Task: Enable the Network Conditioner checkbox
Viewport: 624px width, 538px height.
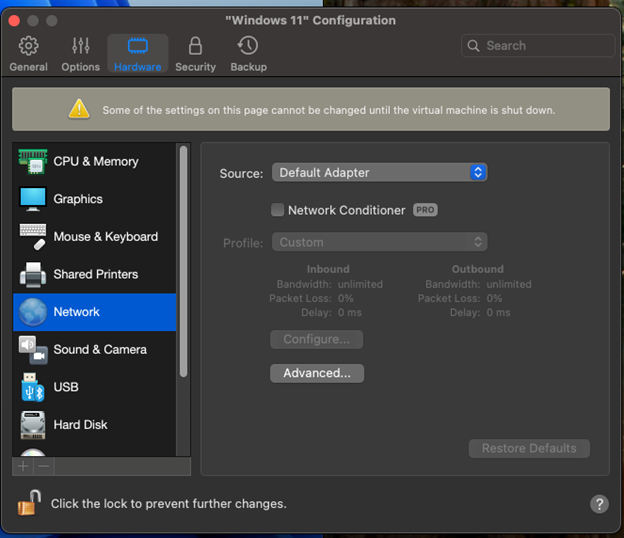Action: point(277,210)
